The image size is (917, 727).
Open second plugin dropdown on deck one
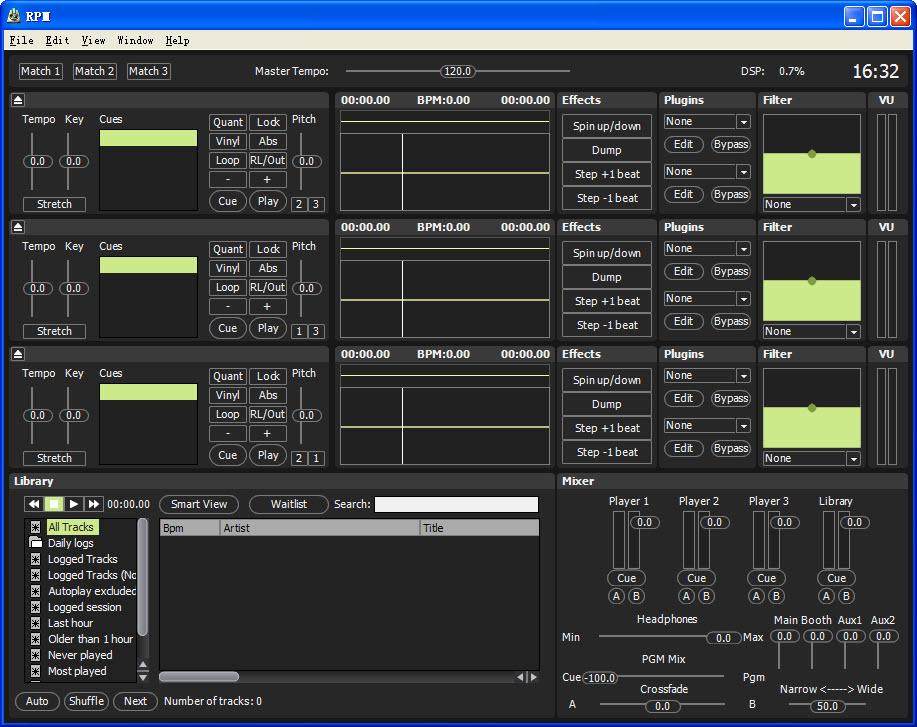pyautogui.click(x=743, y=172)
